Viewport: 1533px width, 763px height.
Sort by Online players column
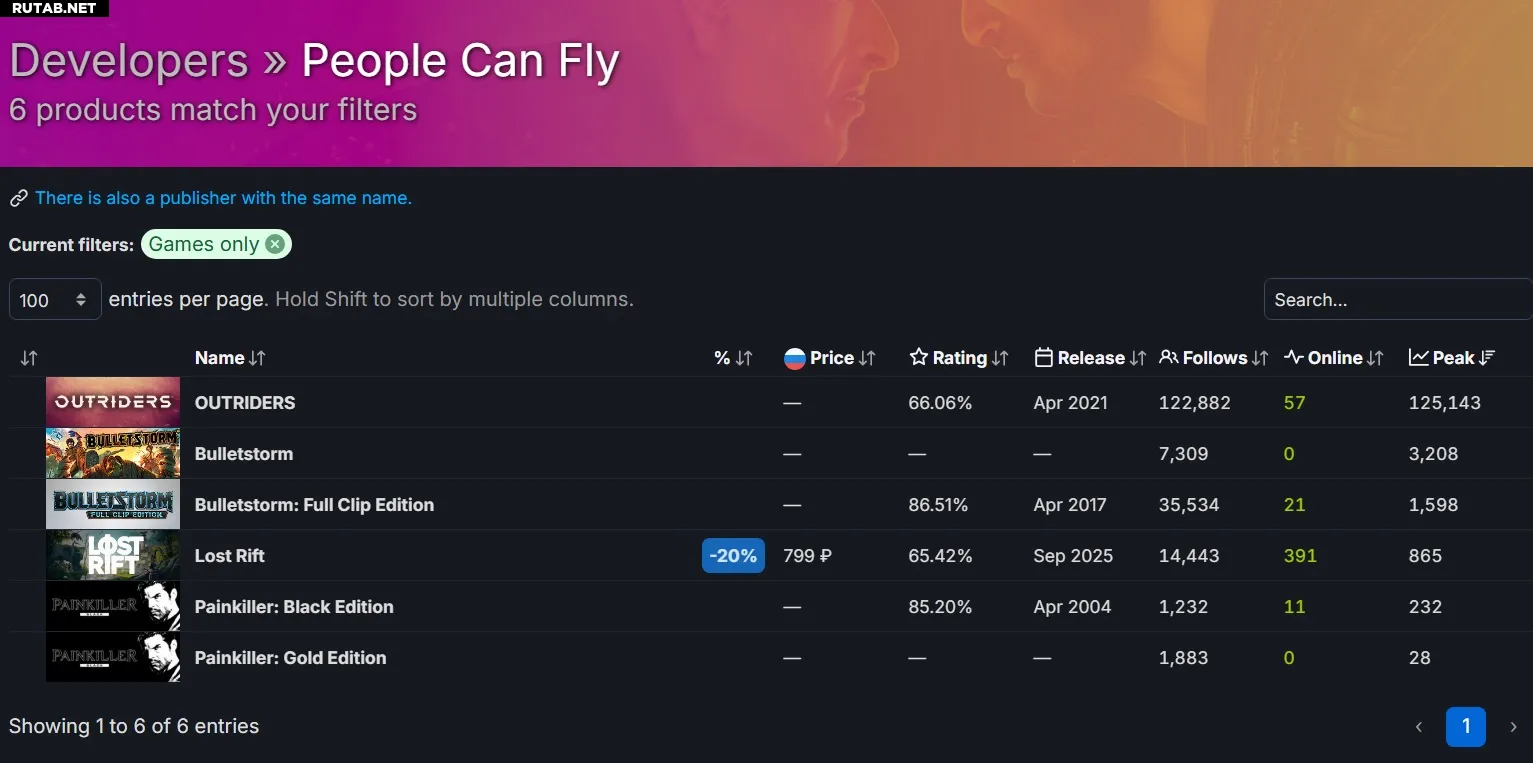1334,358
